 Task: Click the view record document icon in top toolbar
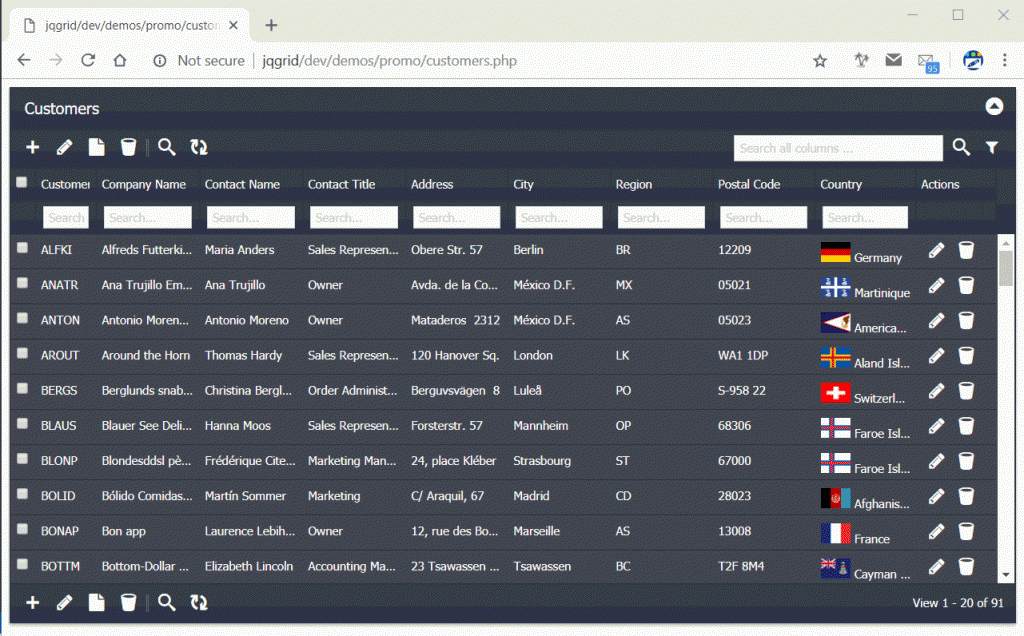96,148
